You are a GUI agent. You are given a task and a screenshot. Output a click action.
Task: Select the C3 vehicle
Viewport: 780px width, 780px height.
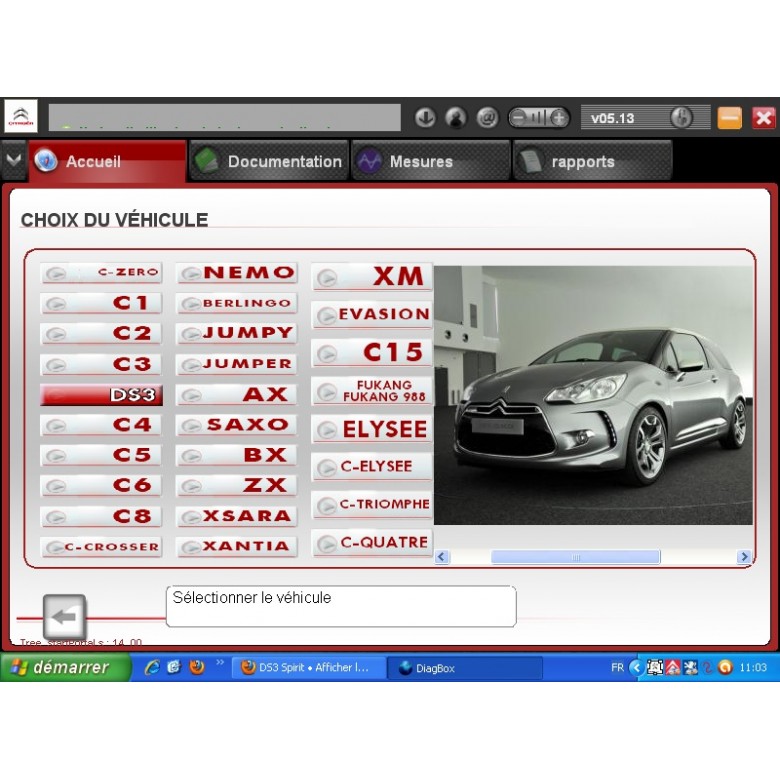point(101,364)
